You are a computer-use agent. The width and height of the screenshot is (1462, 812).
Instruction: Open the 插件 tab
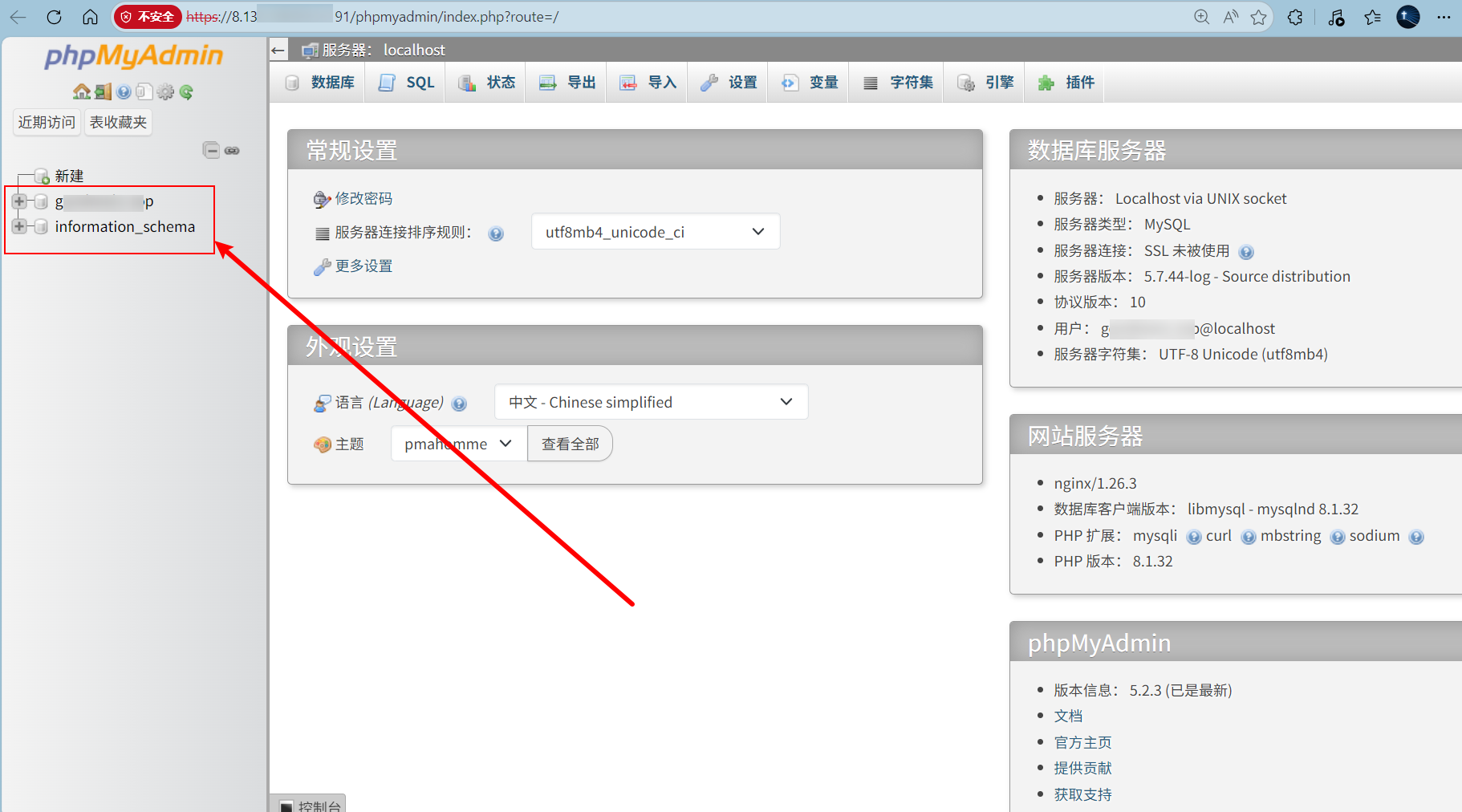[x=1065, y=83]
